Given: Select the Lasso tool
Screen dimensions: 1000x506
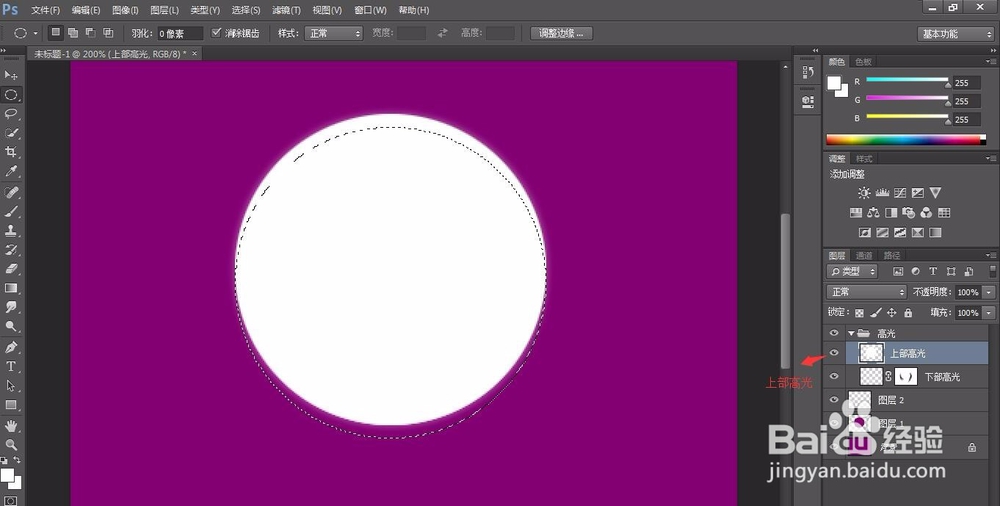Looking at the screenshot, I should (11, 114).
